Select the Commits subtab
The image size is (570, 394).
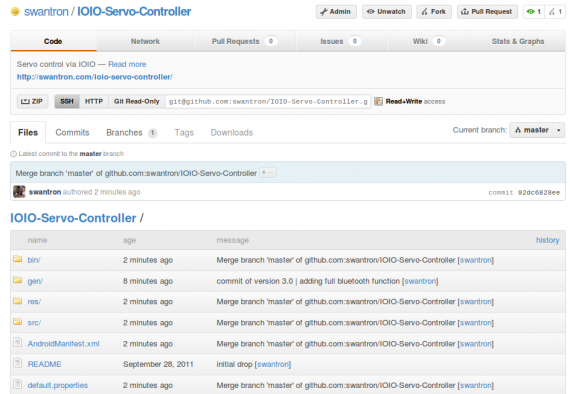pyautogui.click(x=72, y=133)
